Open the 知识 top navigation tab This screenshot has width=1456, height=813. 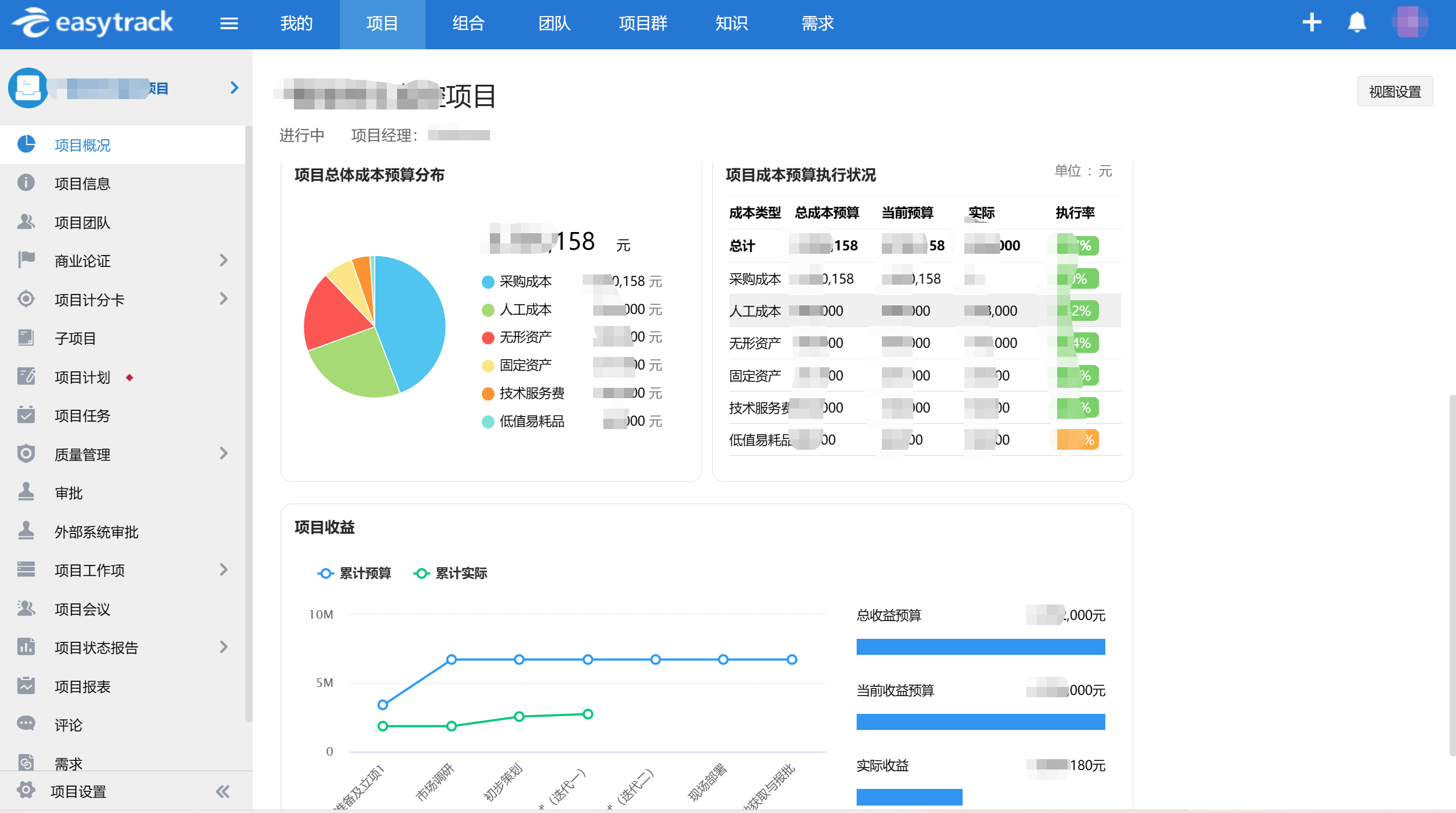coord(731,23)
